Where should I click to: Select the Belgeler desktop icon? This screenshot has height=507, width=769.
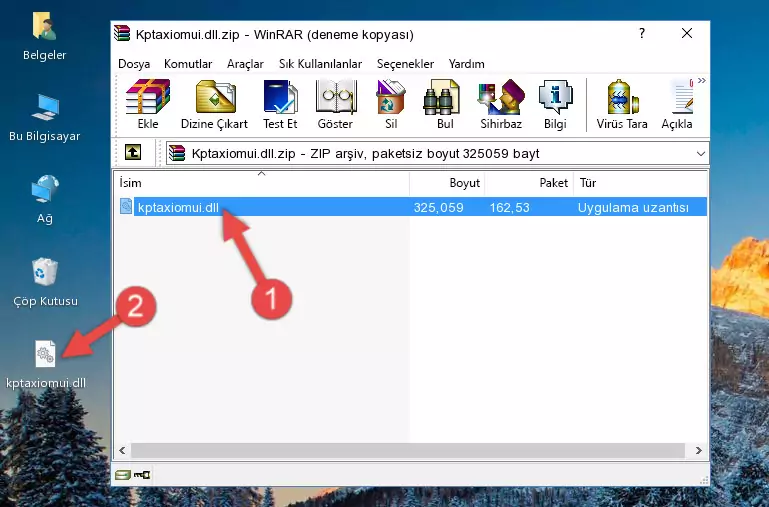click(x=45, y=36)
